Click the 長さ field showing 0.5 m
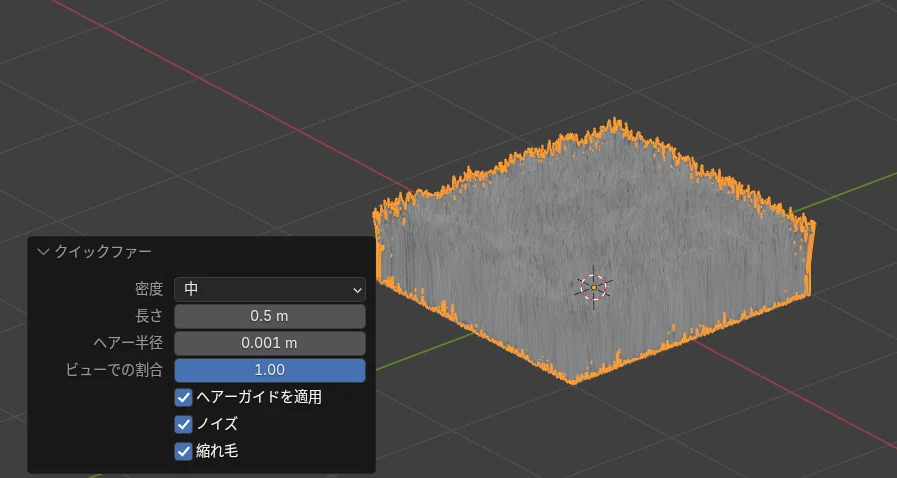The height and width of the screenshot is (478, 897). coord(269,316)
